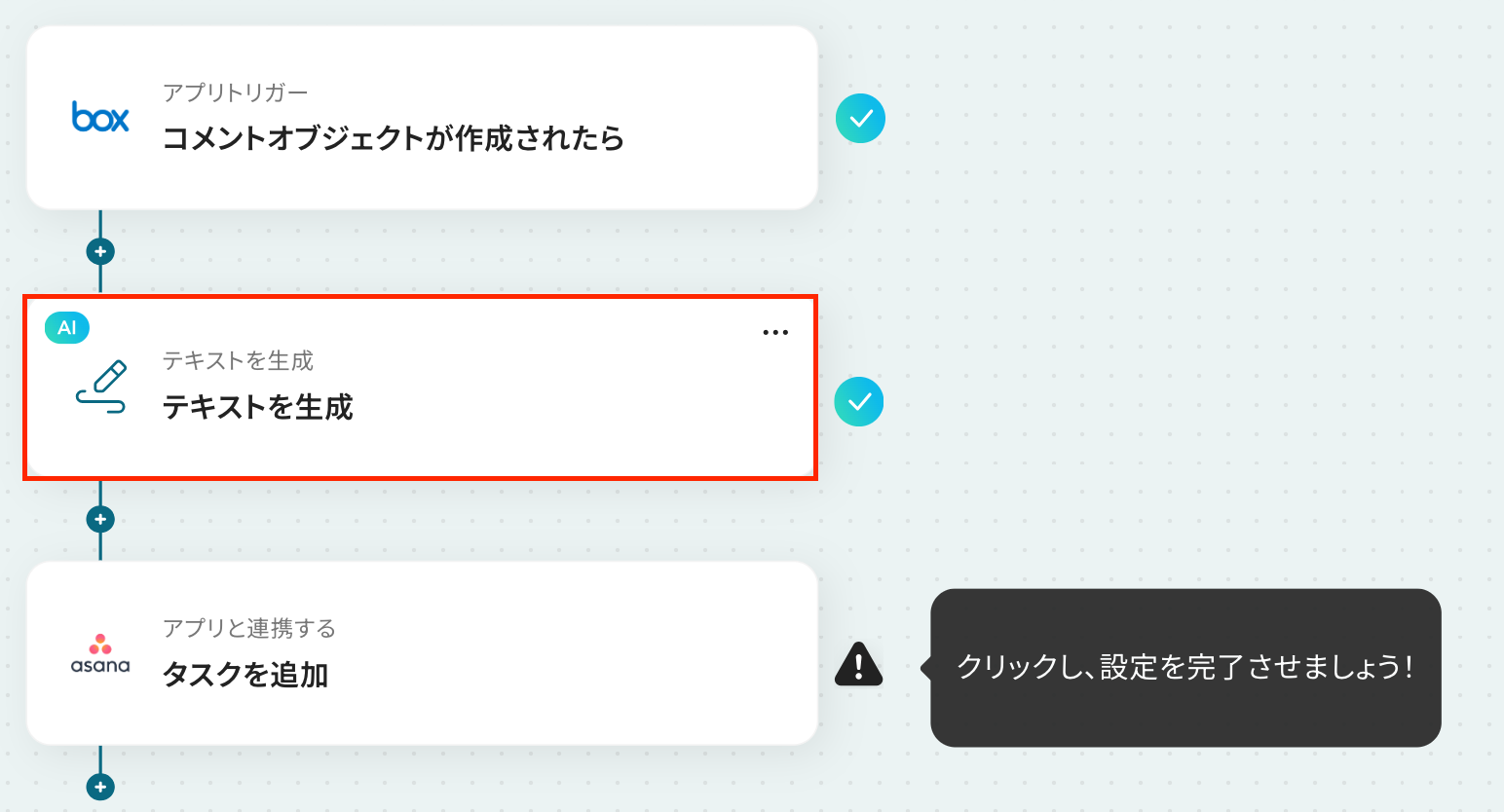Add a step below the Box trigger

pos(100,251)
